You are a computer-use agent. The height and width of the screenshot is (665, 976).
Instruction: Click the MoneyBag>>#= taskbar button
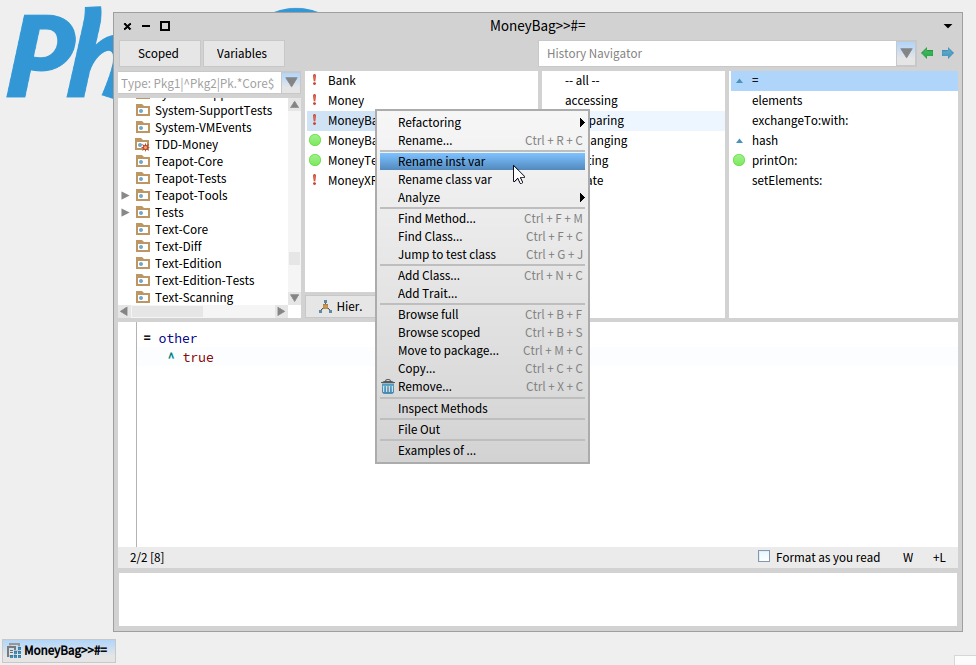coord(59,651)
